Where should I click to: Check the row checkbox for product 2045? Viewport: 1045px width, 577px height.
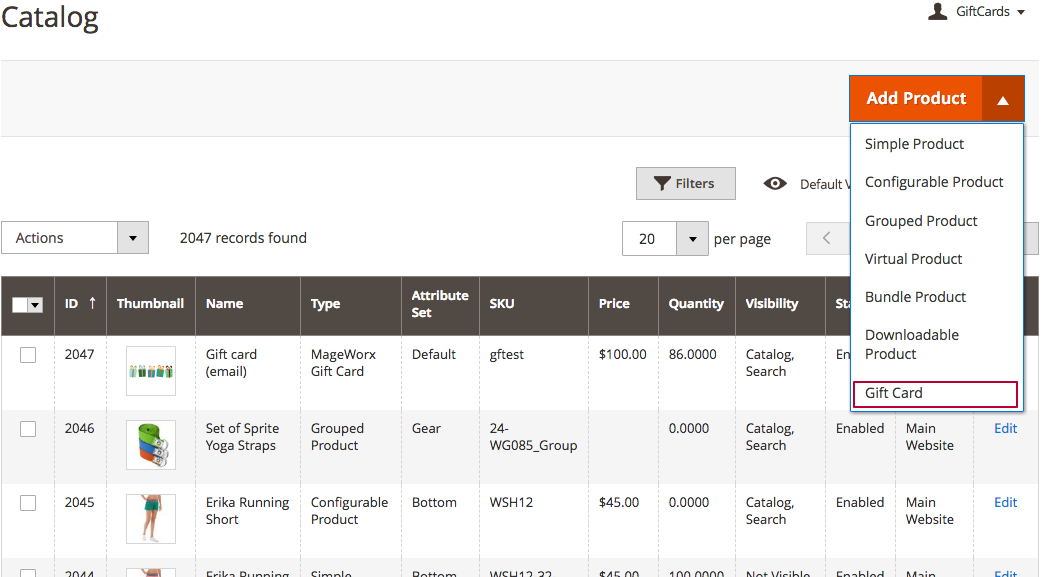click(28, 503)
